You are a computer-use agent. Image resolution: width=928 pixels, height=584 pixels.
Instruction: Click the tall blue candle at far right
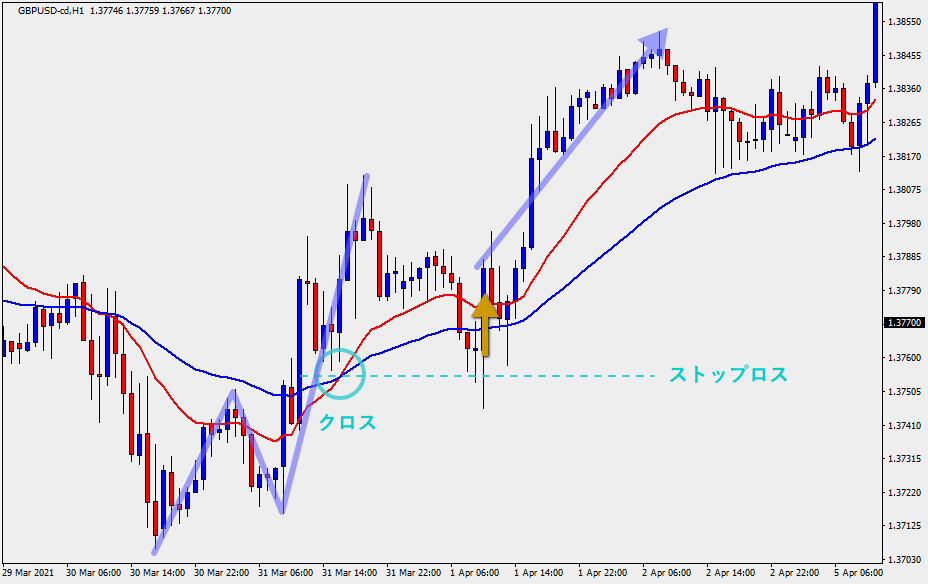coord(876,40)
